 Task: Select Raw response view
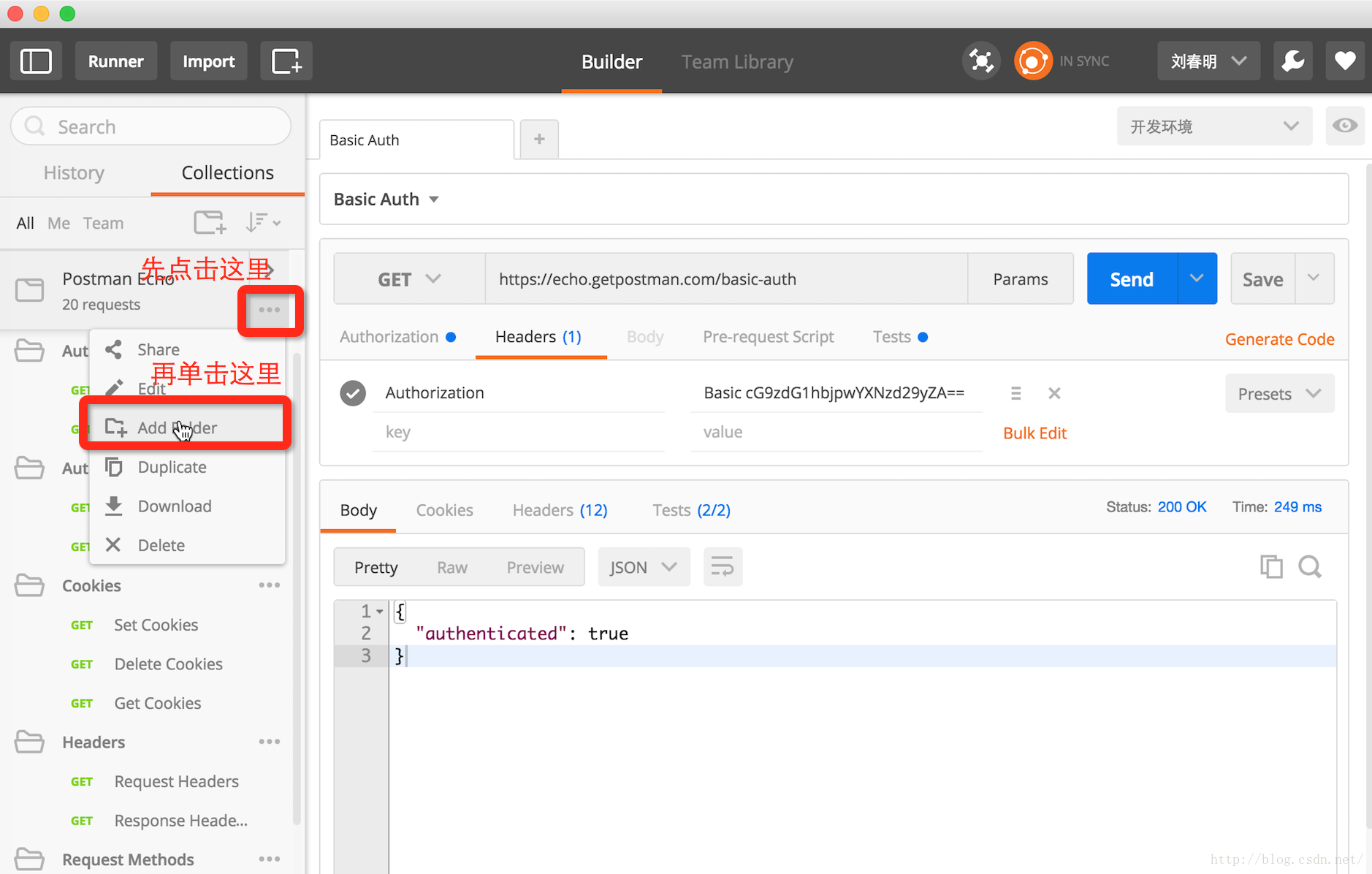[452, 567]
